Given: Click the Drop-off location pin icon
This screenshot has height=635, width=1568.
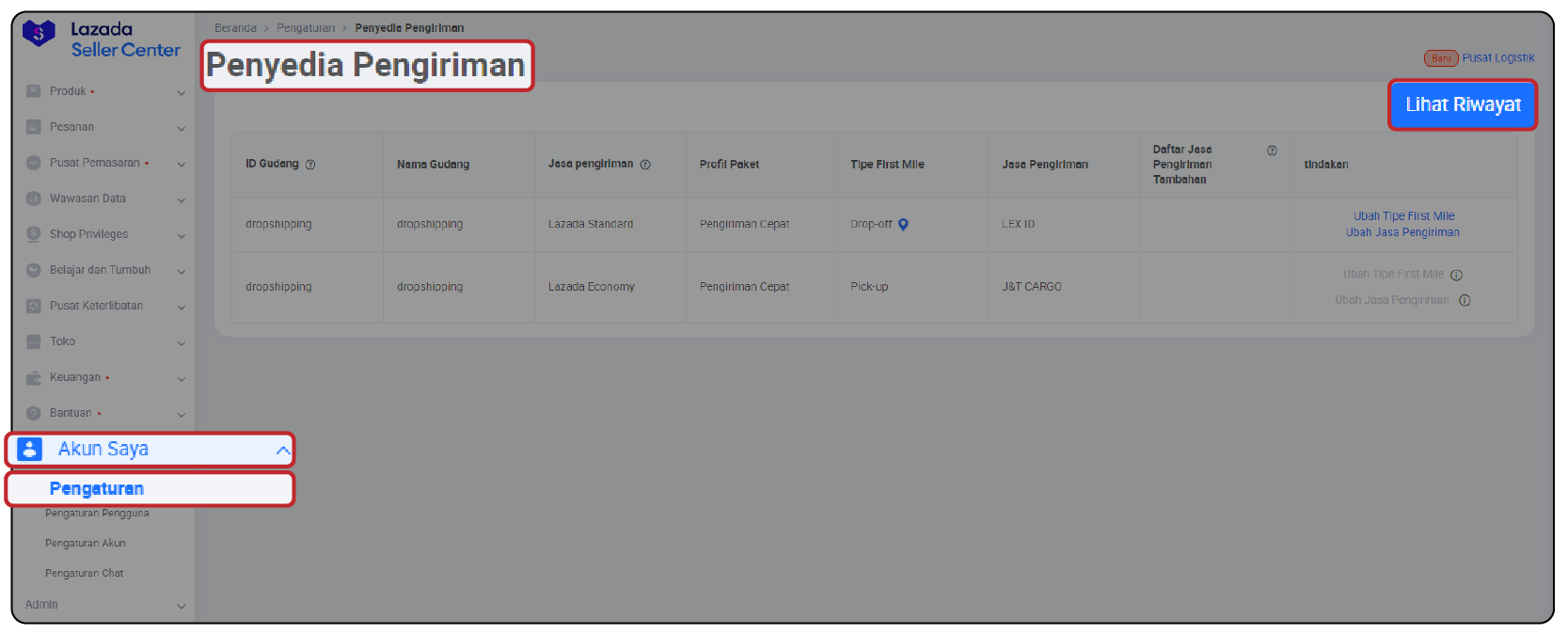Looking at the screenshot, I should 903,225.
